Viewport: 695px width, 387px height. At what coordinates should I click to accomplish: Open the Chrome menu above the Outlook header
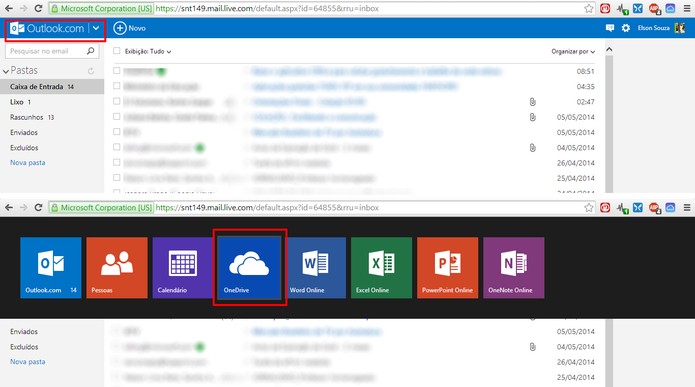[x=687, y=8]
